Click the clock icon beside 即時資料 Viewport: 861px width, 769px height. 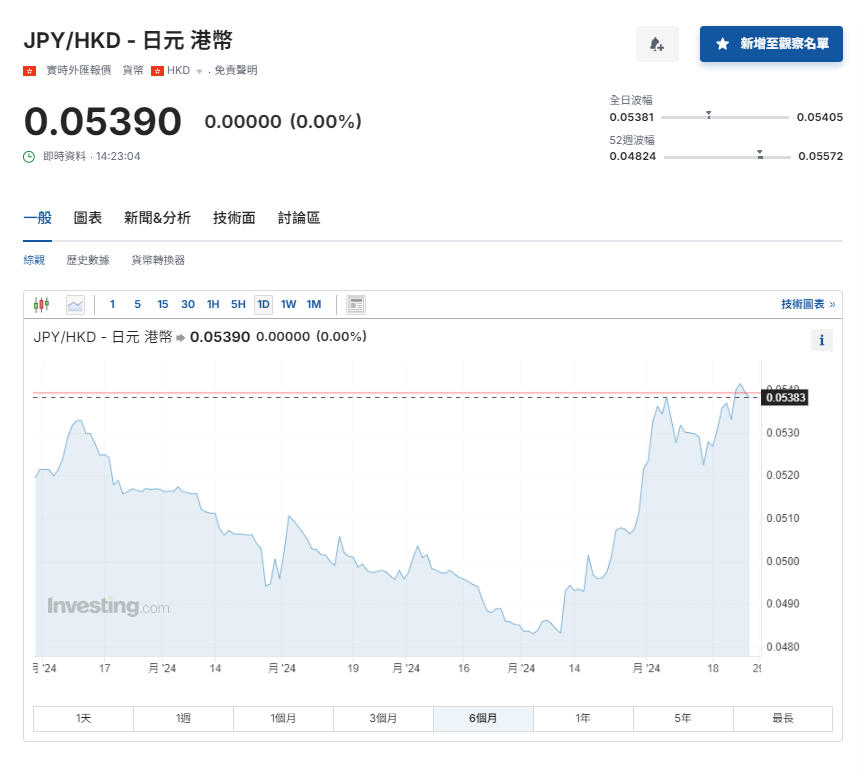28,157
